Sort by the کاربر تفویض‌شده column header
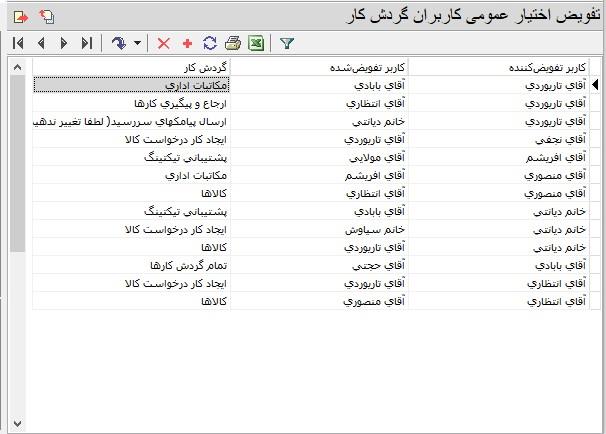This screenshot has height=434, width=606. [320, 67]
